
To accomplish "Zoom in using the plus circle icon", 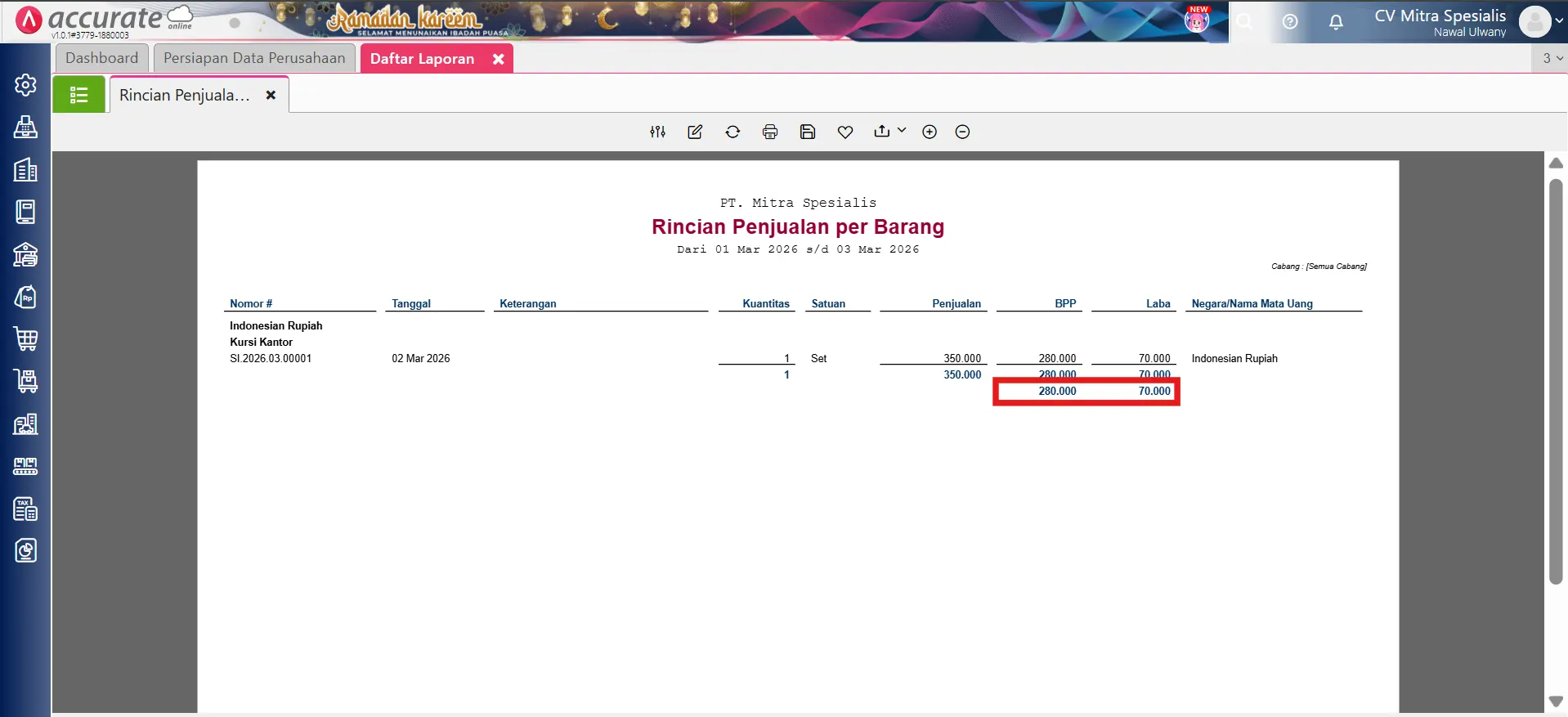I will click(x=930, y=132).
